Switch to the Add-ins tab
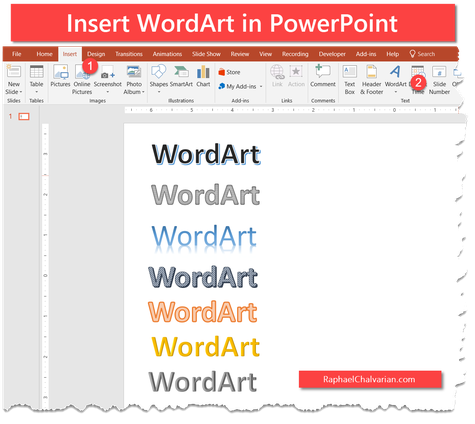Image resolution: width=475 pixels, height=424 pixels. point(366,54)
